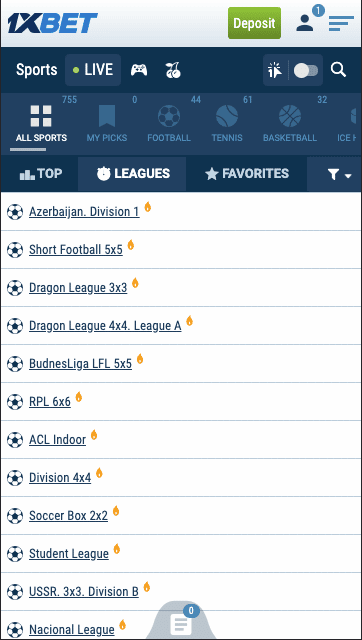This screenshot has width=362, height=640.
Task: Switch to the TOP tab
Action: [x=41, y=174]
